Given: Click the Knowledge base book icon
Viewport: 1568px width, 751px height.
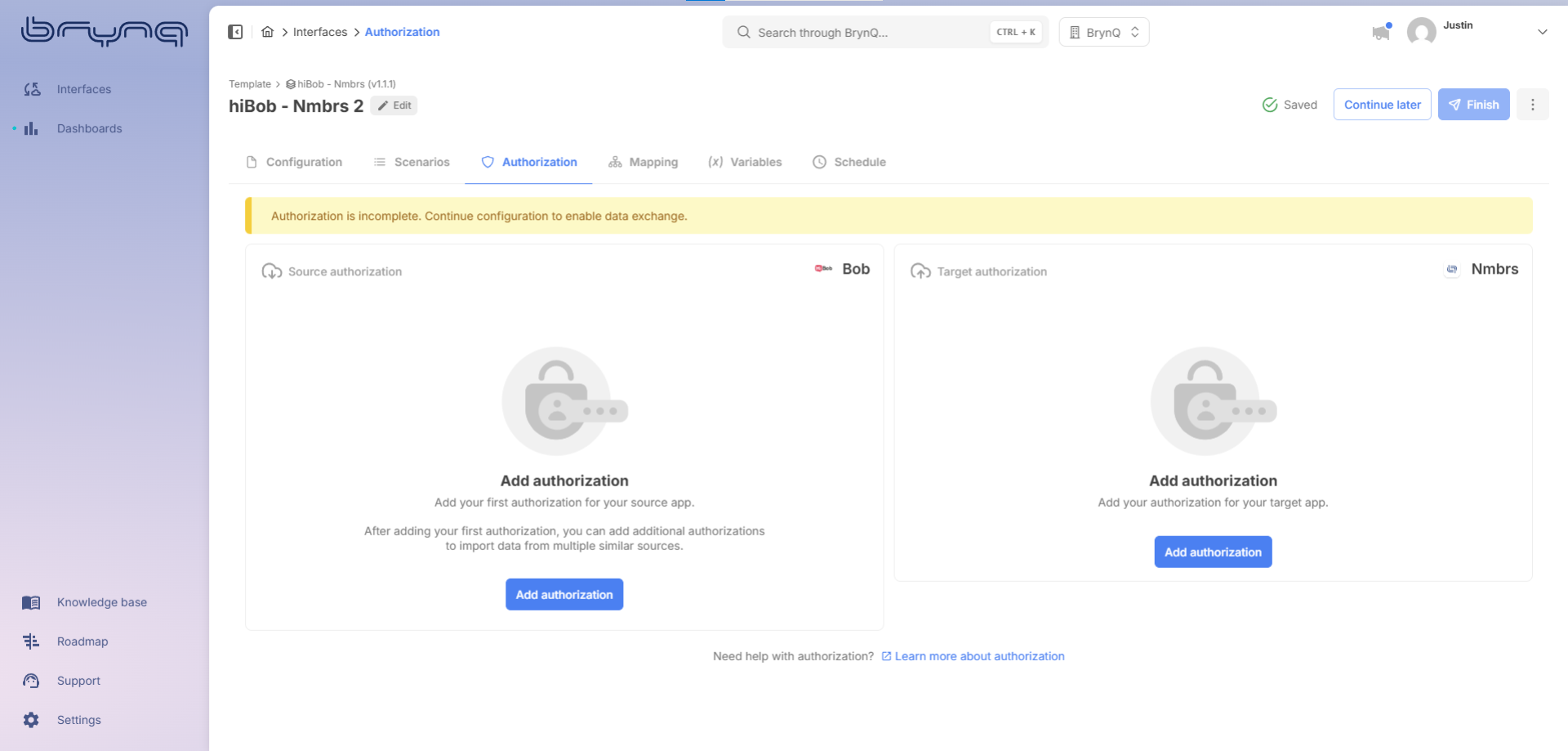Looking at the screenshot, I should [31, 602].
